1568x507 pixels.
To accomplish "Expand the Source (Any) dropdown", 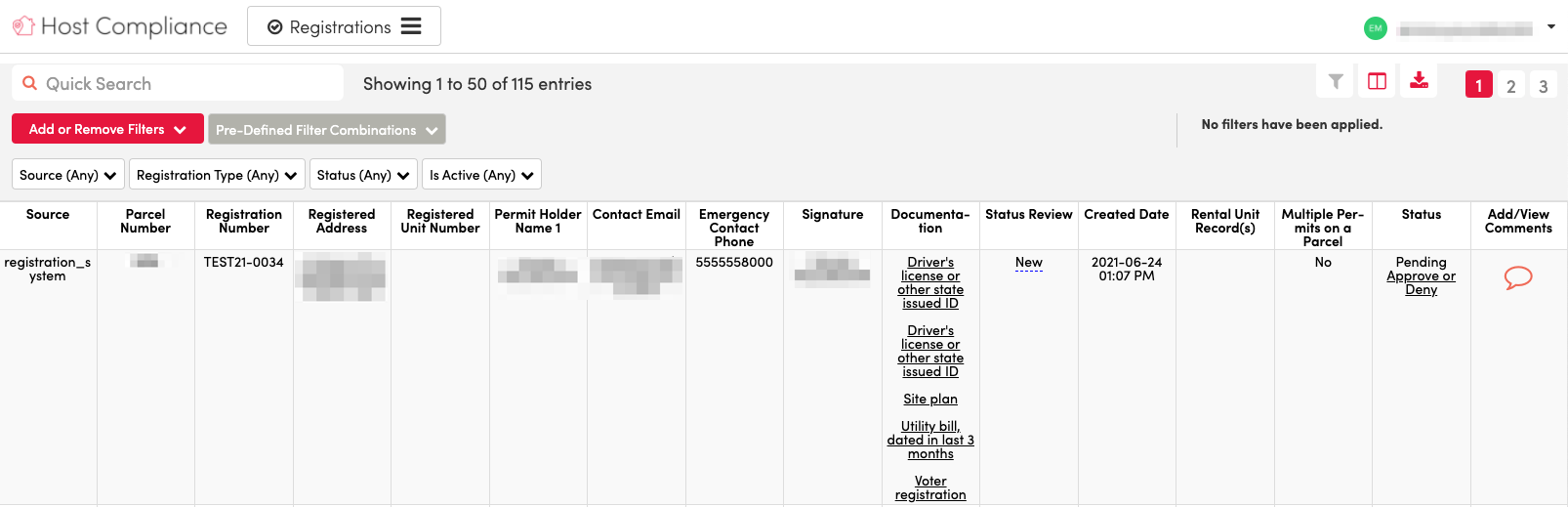I will (68, 175).
